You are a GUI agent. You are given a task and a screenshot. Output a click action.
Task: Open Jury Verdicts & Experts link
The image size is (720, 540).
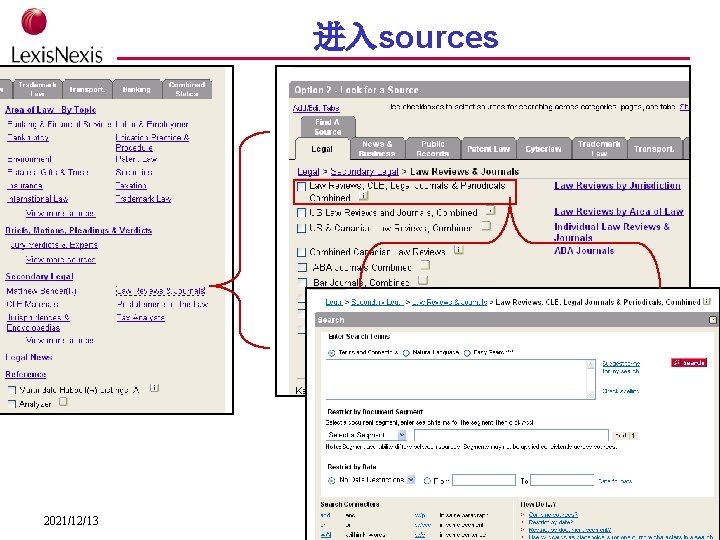tap(54, 245)
